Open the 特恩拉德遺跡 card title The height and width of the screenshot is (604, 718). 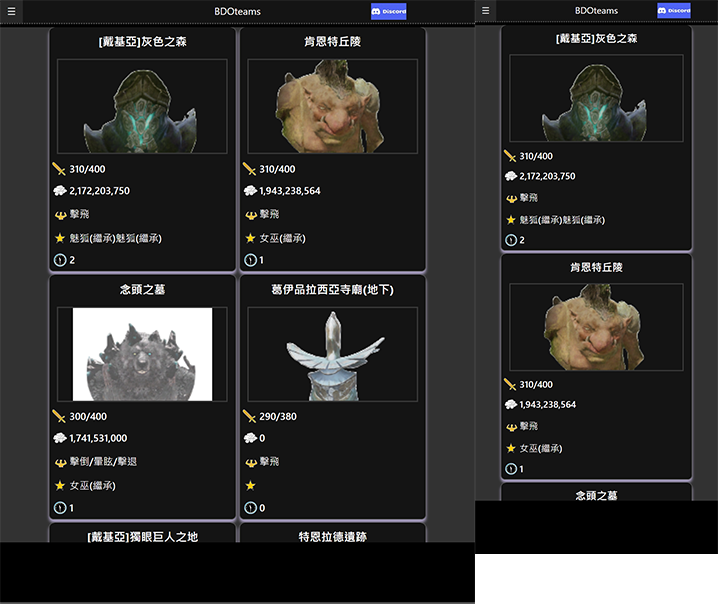pyautogui.click(x=332, y=536)
